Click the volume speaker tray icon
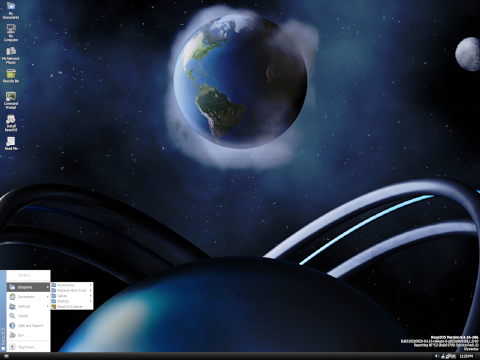Viewport: 480px width, 360px height. [437, 356]
